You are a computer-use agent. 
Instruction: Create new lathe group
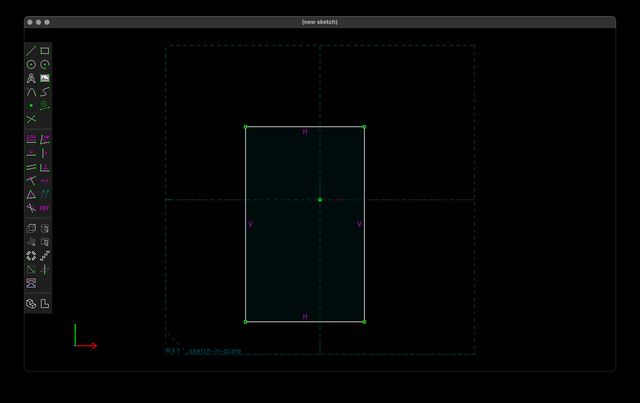[45, 228]
